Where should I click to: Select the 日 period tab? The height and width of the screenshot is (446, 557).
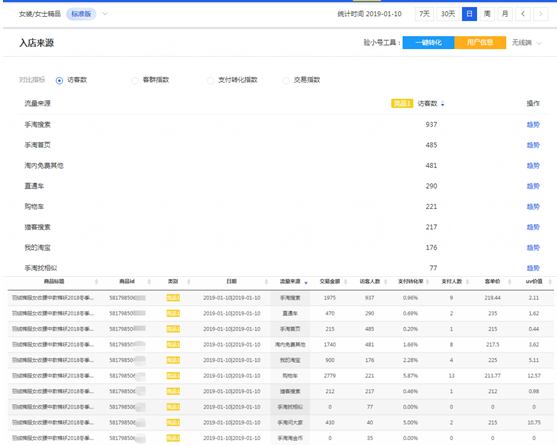(x=469, y=14)
